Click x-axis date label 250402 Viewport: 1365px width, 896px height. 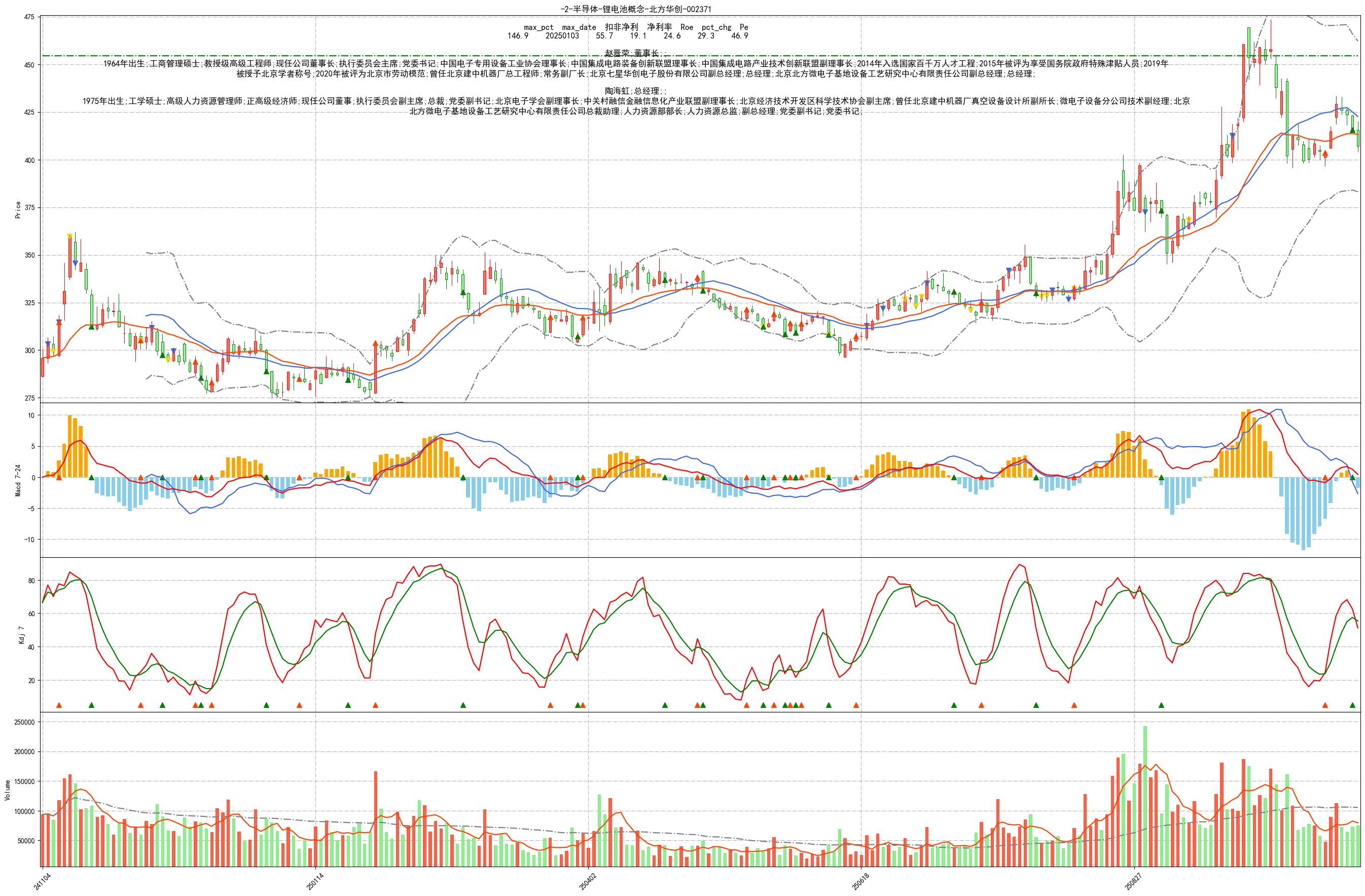point(587,881)
